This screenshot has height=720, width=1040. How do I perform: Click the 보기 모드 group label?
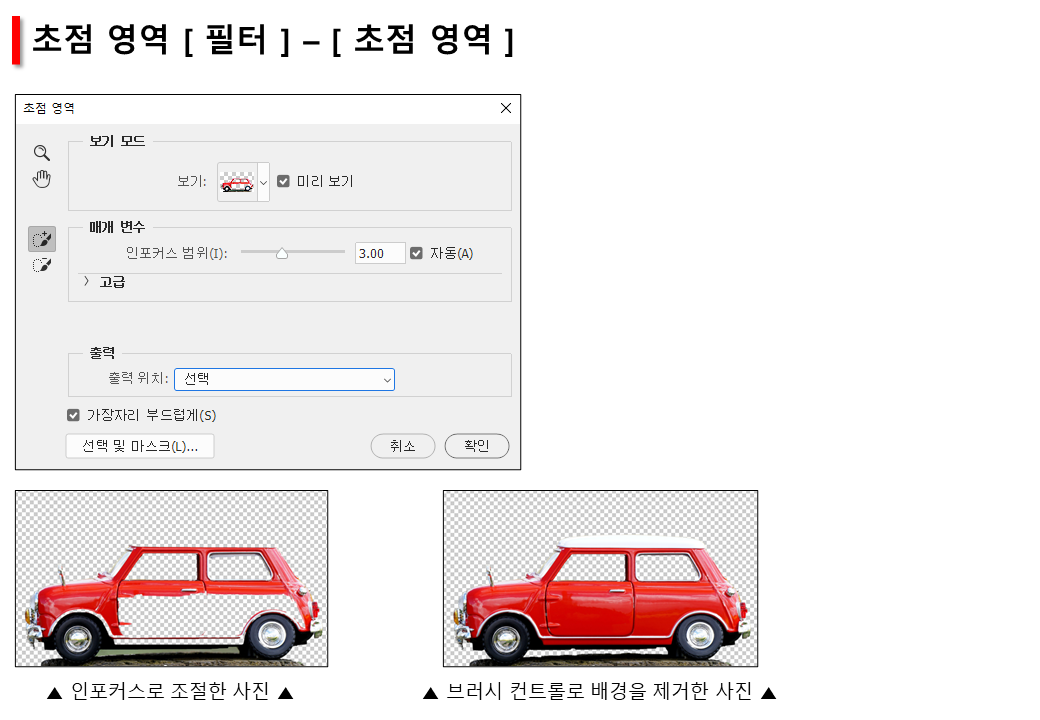coord(117,141)
